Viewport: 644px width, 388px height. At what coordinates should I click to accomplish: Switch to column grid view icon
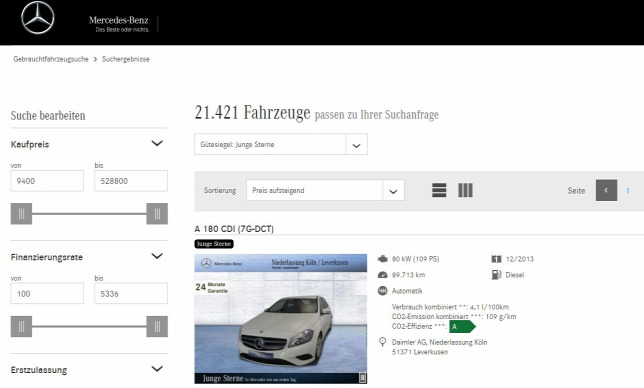[x=465, y=190]
